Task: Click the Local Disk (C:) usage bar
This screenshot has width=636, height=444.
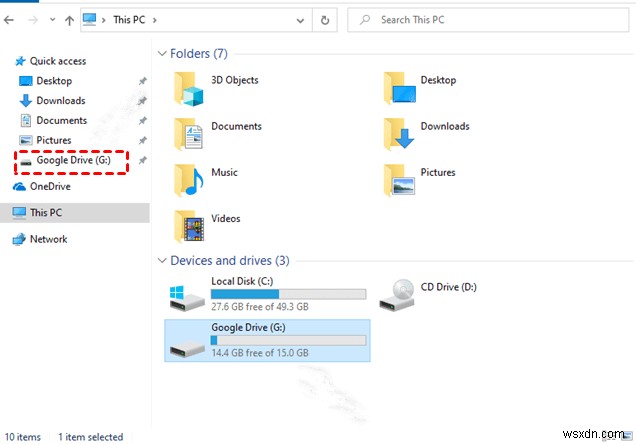Action: [288, 294]
